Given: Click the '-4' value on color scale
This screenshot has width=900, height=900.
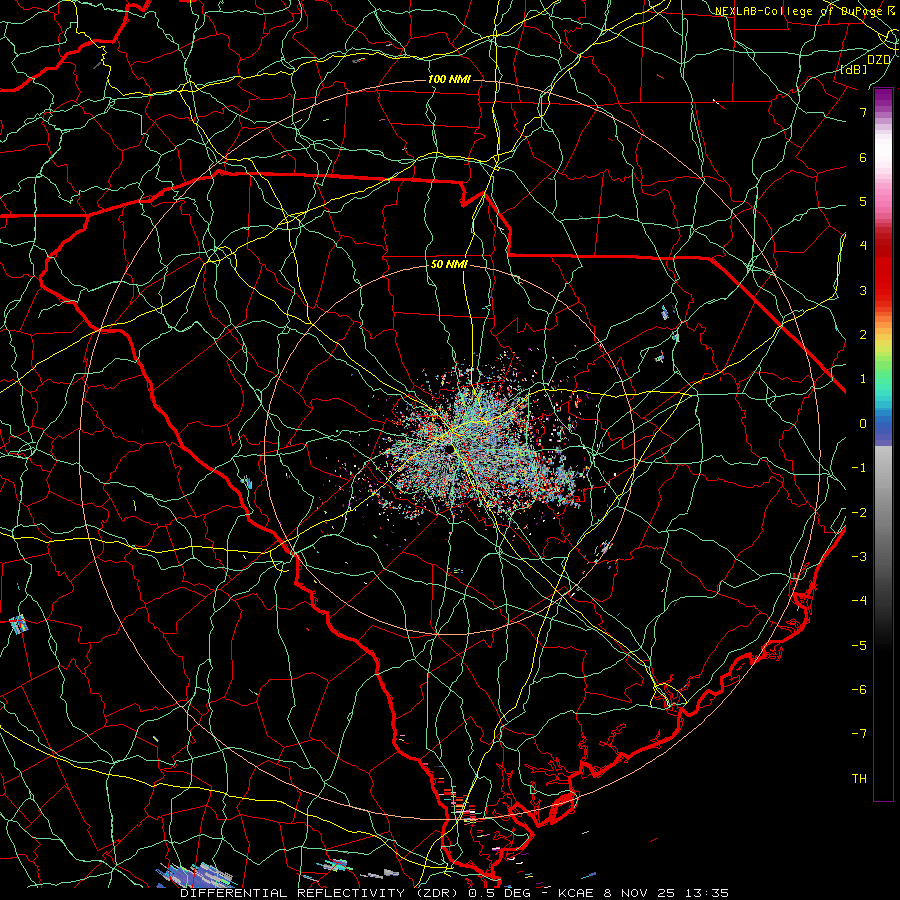Looking at the screenshot, I should coord(859,601).
